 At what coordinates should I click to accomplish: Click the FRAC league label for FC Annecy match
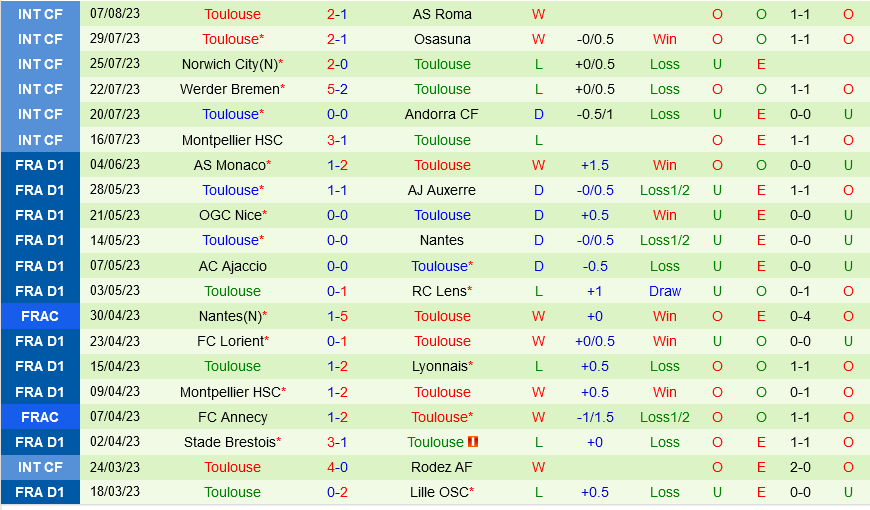[40, 417]
